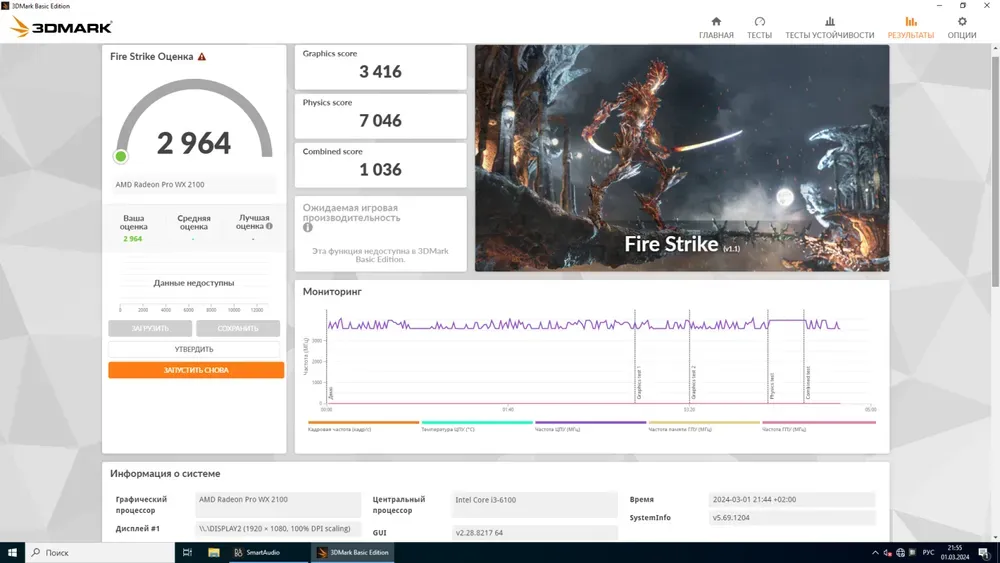1000x563 pixels.
Task: Toggle Кадровая частота orange legend series
Action: click(x=363, y=426)
